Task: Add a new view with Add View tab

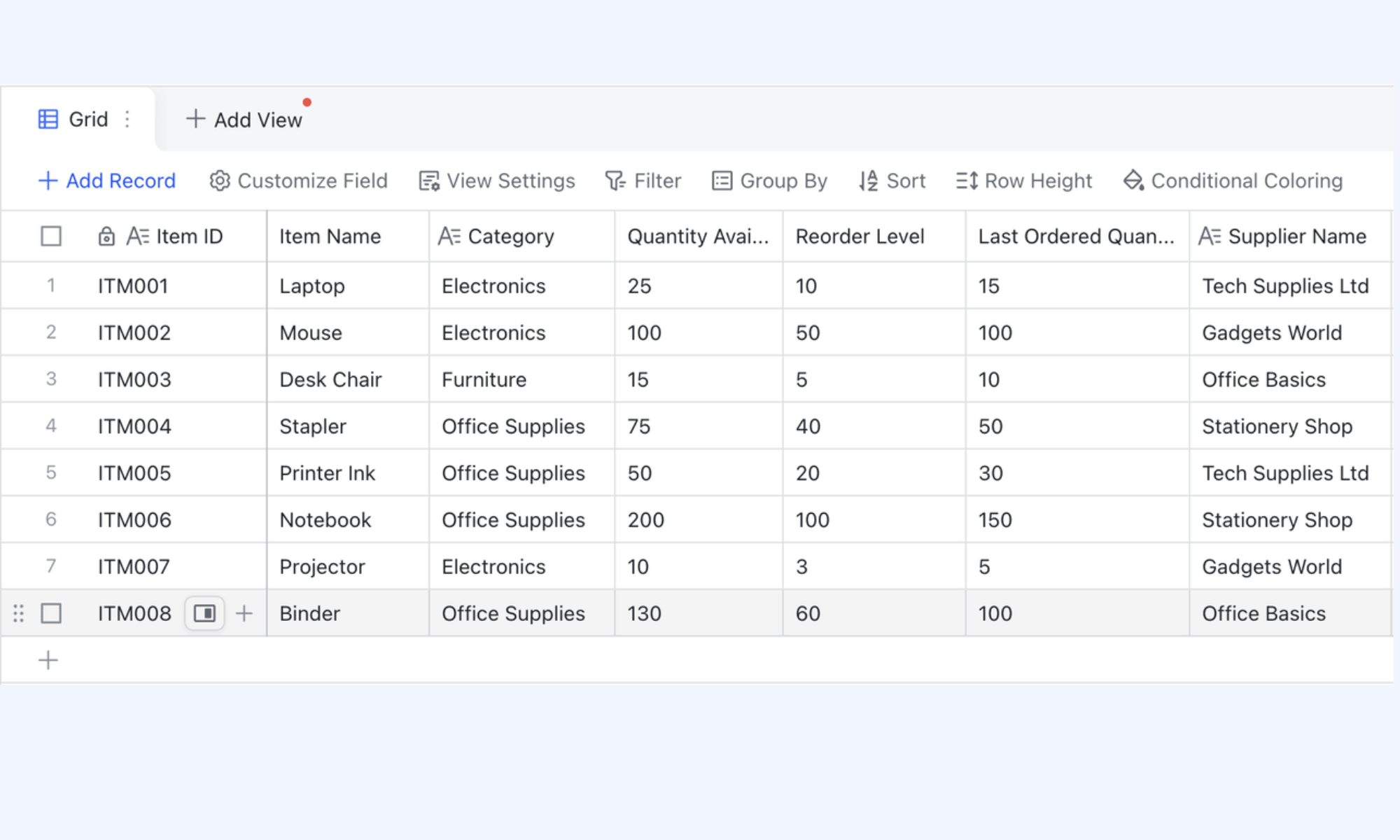Action: [244, 120]
